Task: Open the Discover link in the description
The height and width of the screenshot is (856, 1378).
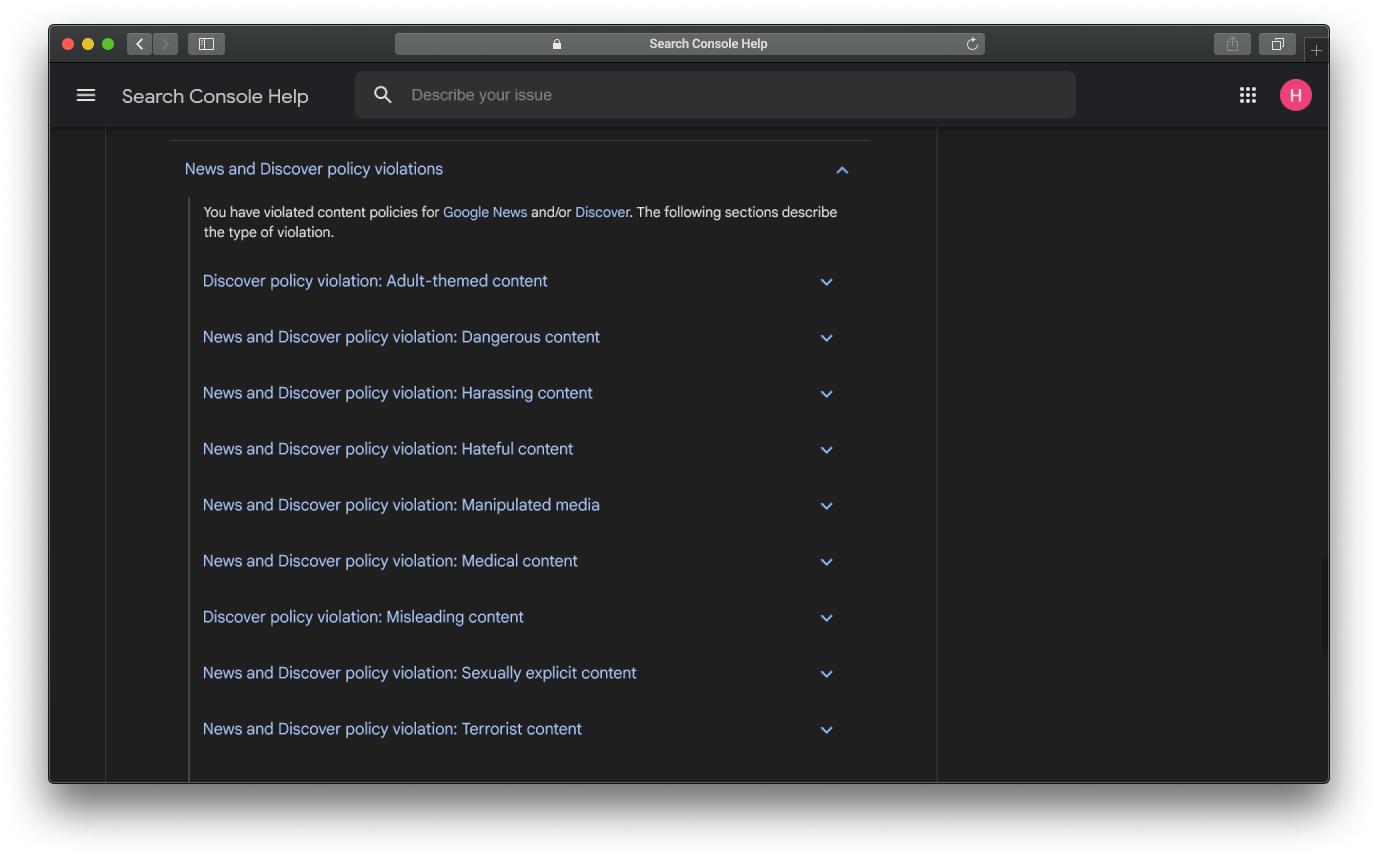Action: (602, 212)
